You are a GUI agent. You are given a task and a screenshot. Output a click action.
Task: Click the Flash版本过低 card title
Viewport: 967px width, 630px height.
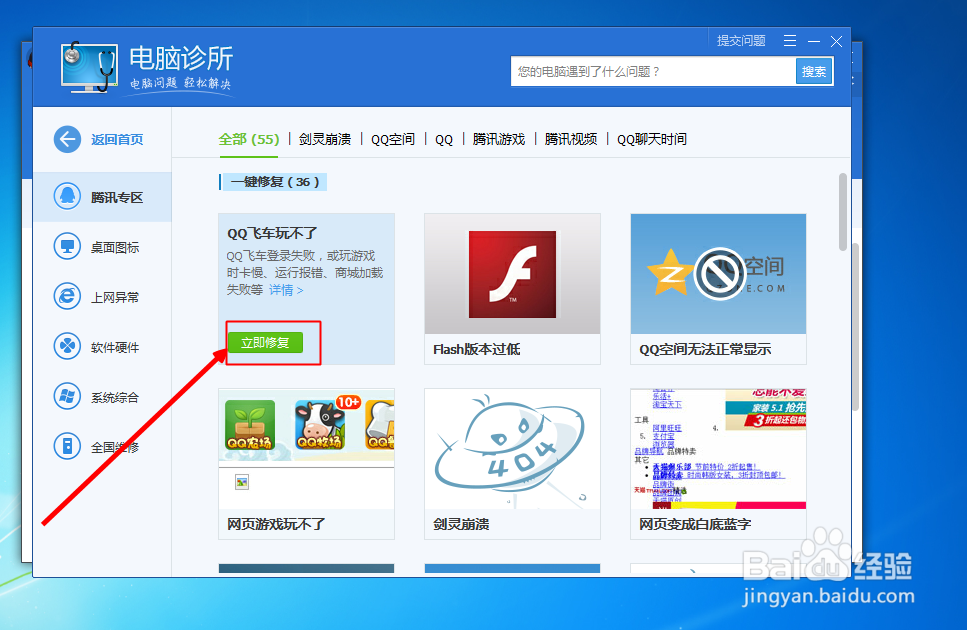coord(477,350)
